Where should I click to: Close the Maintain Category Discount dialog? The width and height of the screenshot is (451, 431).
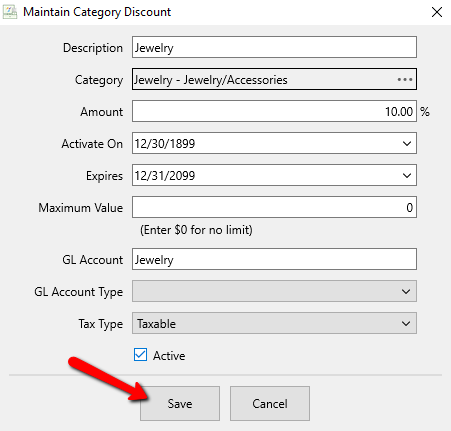click(x=437, y=12)
